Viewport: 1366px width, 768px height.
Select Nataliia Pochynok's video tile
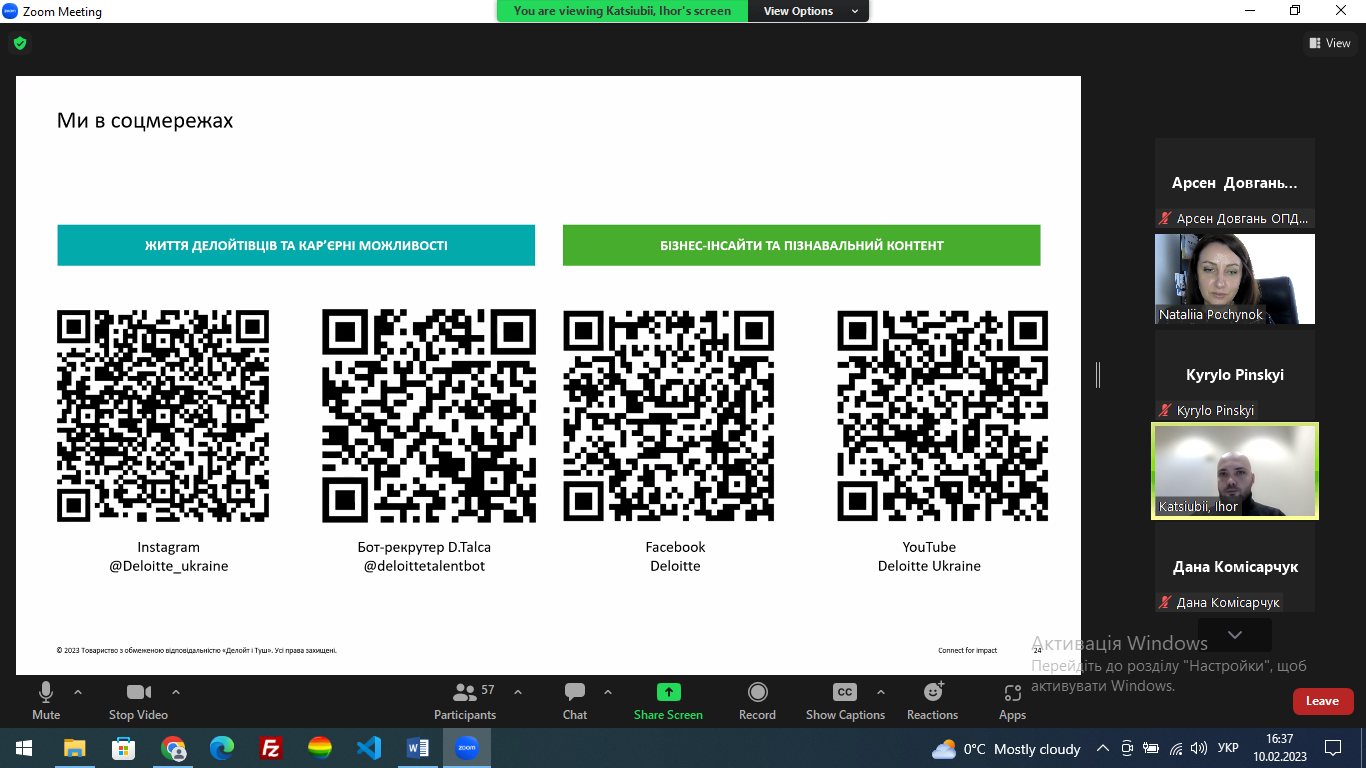pyautogui.click(x=1235, y=279)
